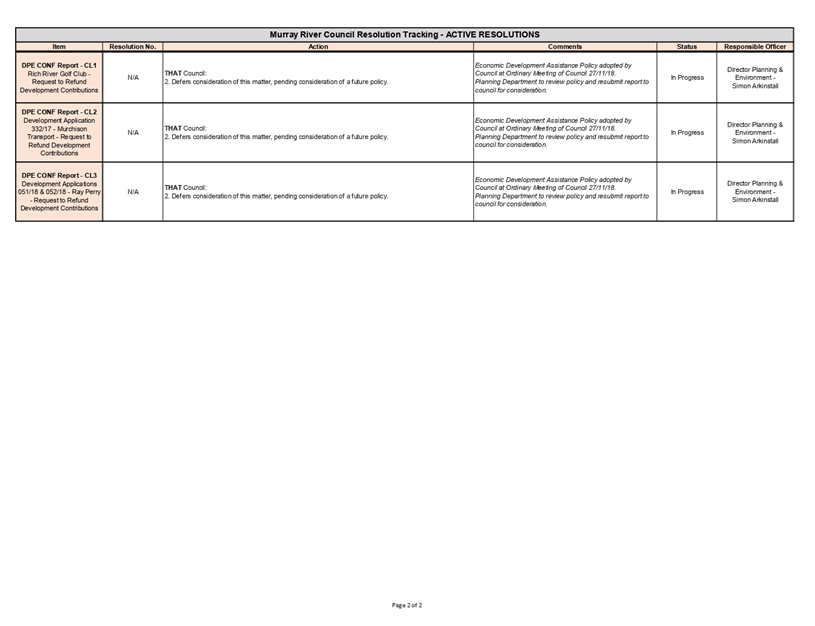
Task: Click Responsible Officer cell in CL1 row
Action: [755, 77]
